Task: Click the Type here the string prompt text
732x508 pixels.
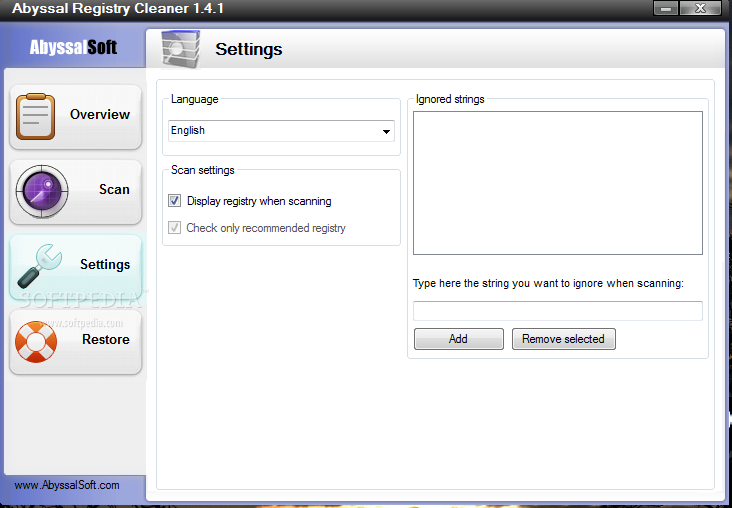Action: (548, 283)
